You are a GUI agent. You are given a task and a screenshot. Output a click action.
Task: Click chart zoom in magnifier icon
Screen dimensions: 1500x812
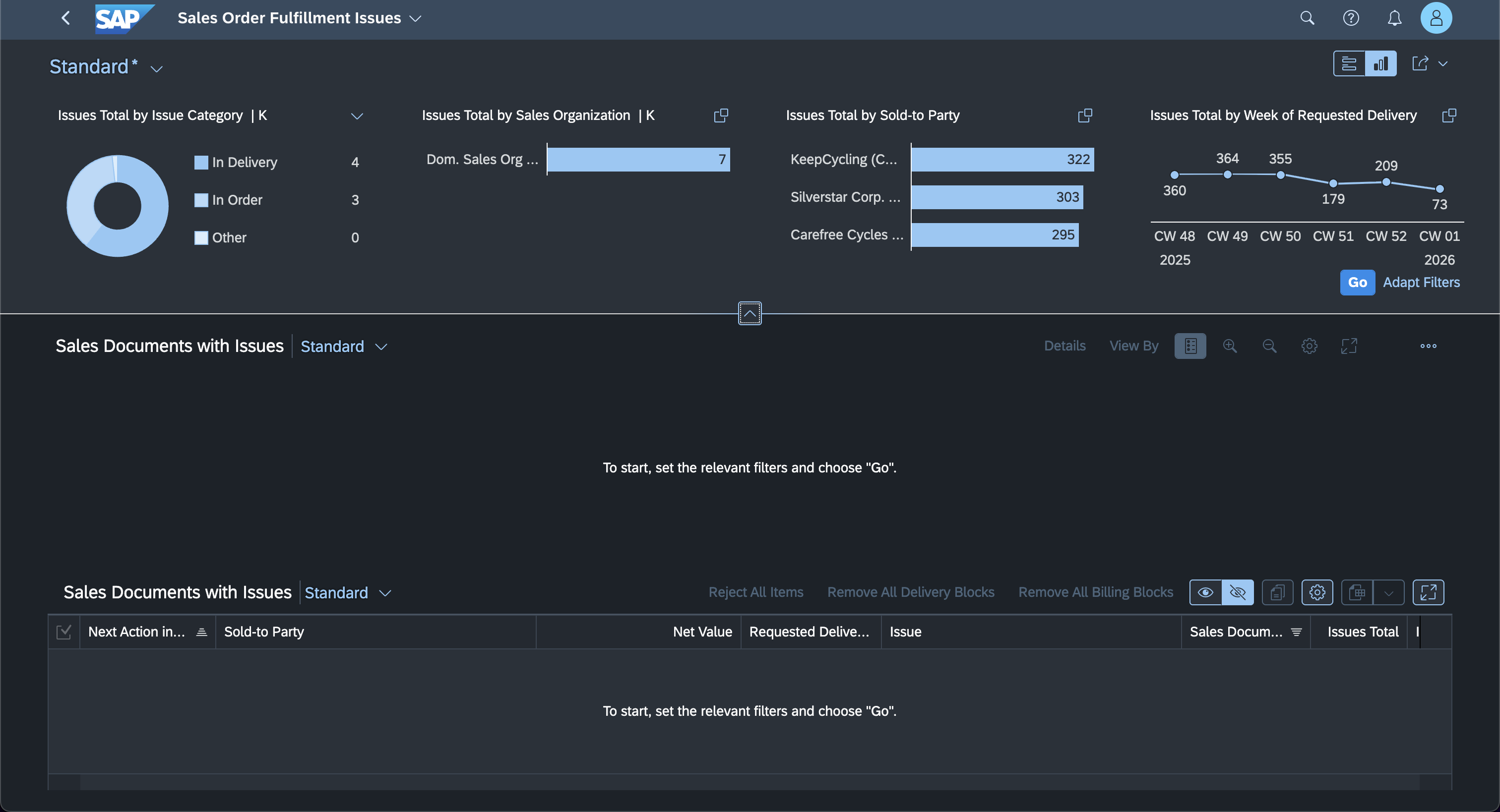point(1230,346)
